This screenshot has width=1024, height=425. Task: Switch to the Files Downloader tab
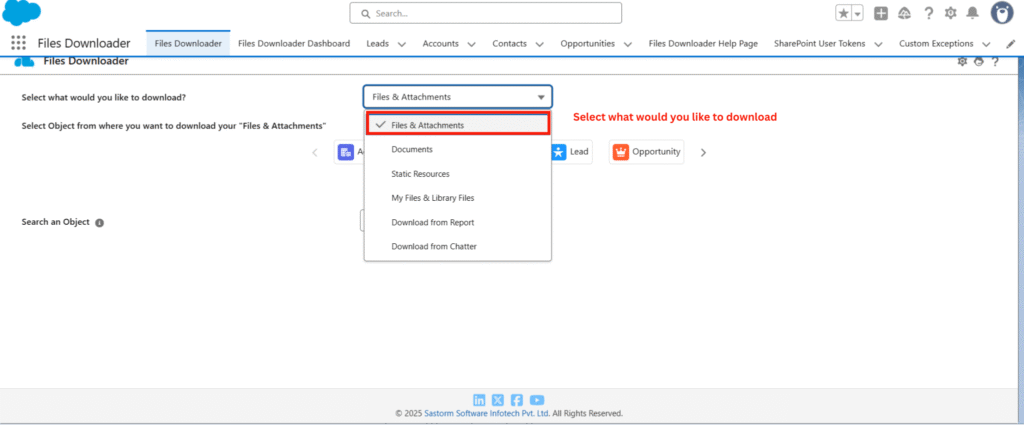(188, 44)
